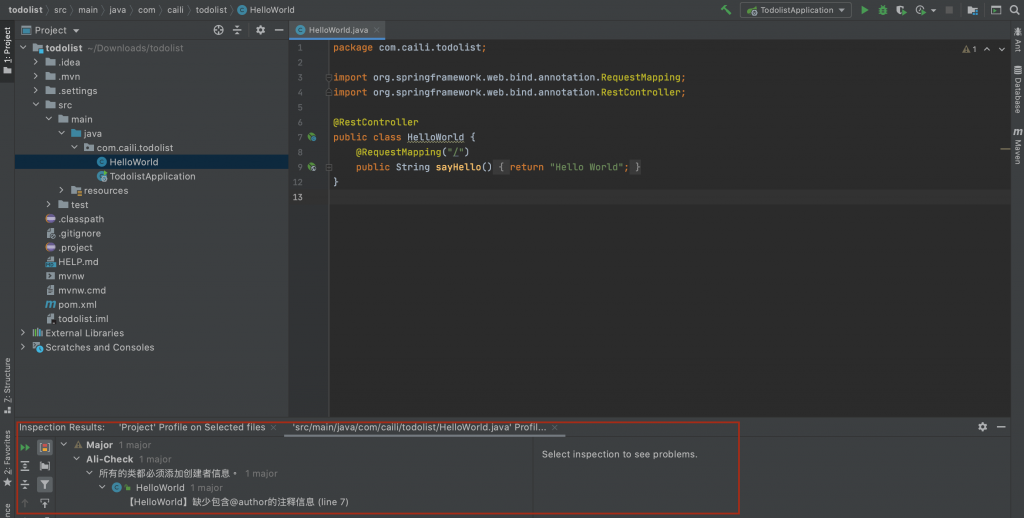Close the 'Project' Profile on Selected files tab
Viewport: 1024px width, 518px height.
point(274,428)
